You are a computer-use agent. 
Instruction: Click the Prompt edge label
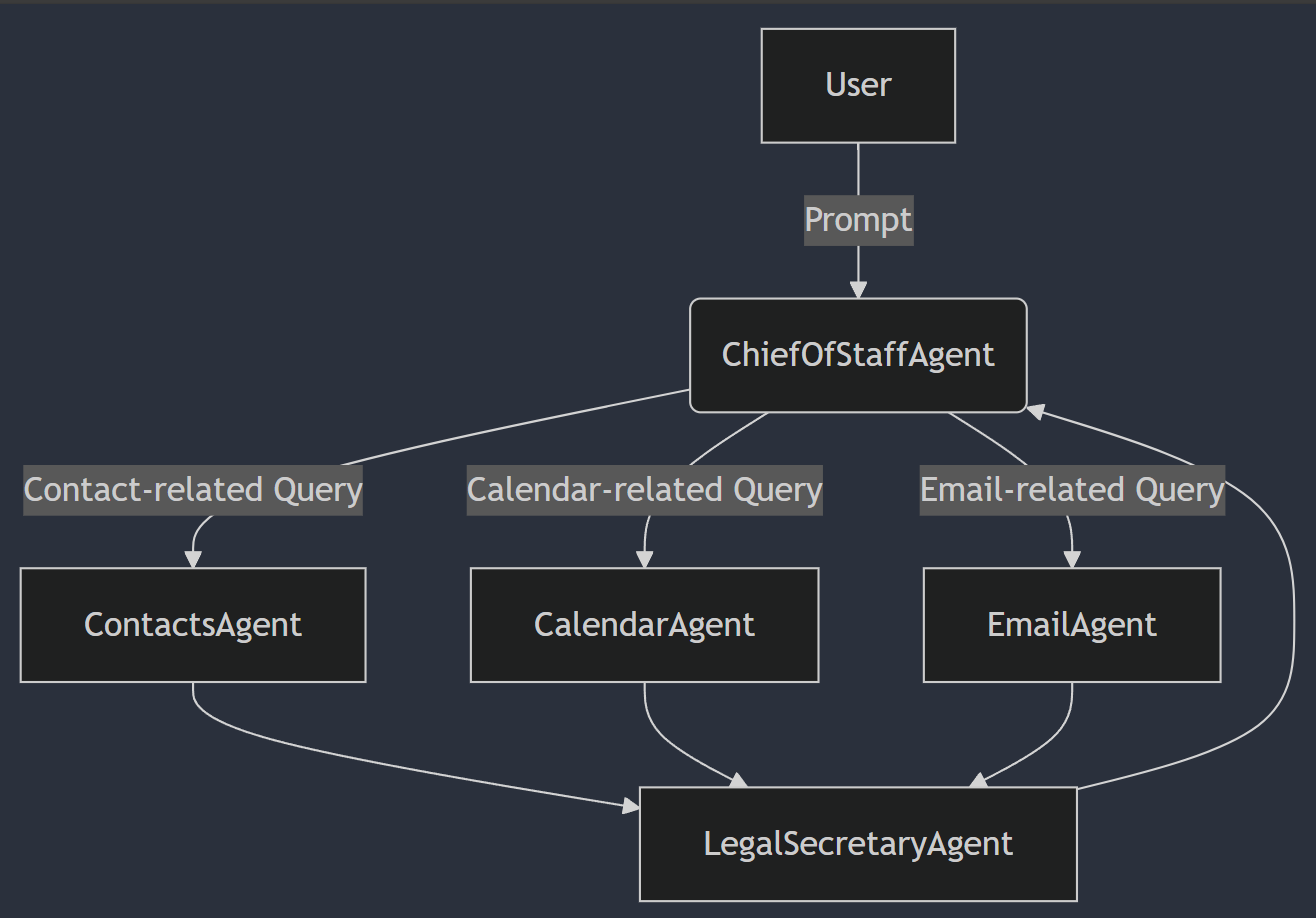(858, 220)
